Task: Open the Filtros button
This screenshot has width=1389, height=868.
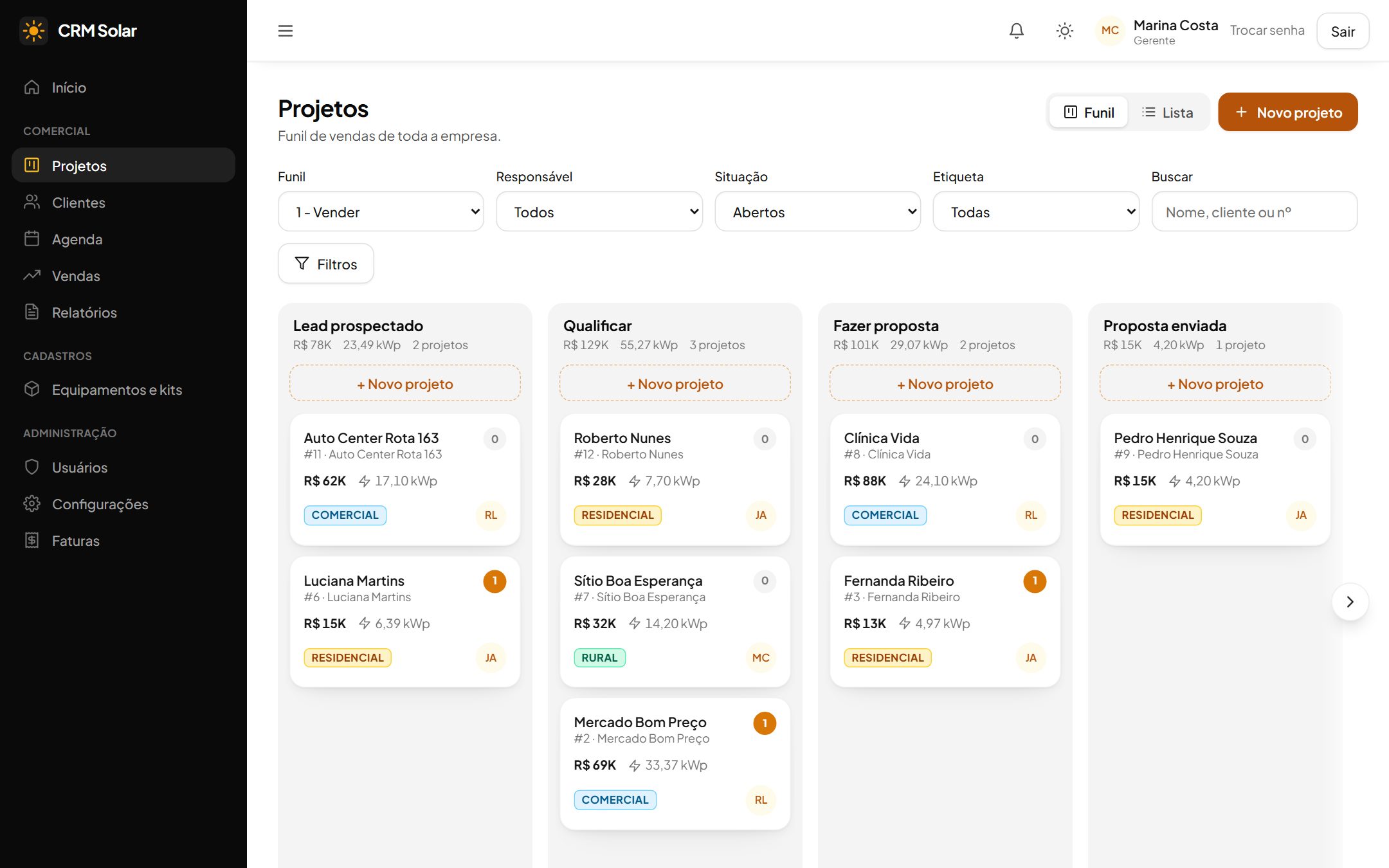Action: (326, 264)
